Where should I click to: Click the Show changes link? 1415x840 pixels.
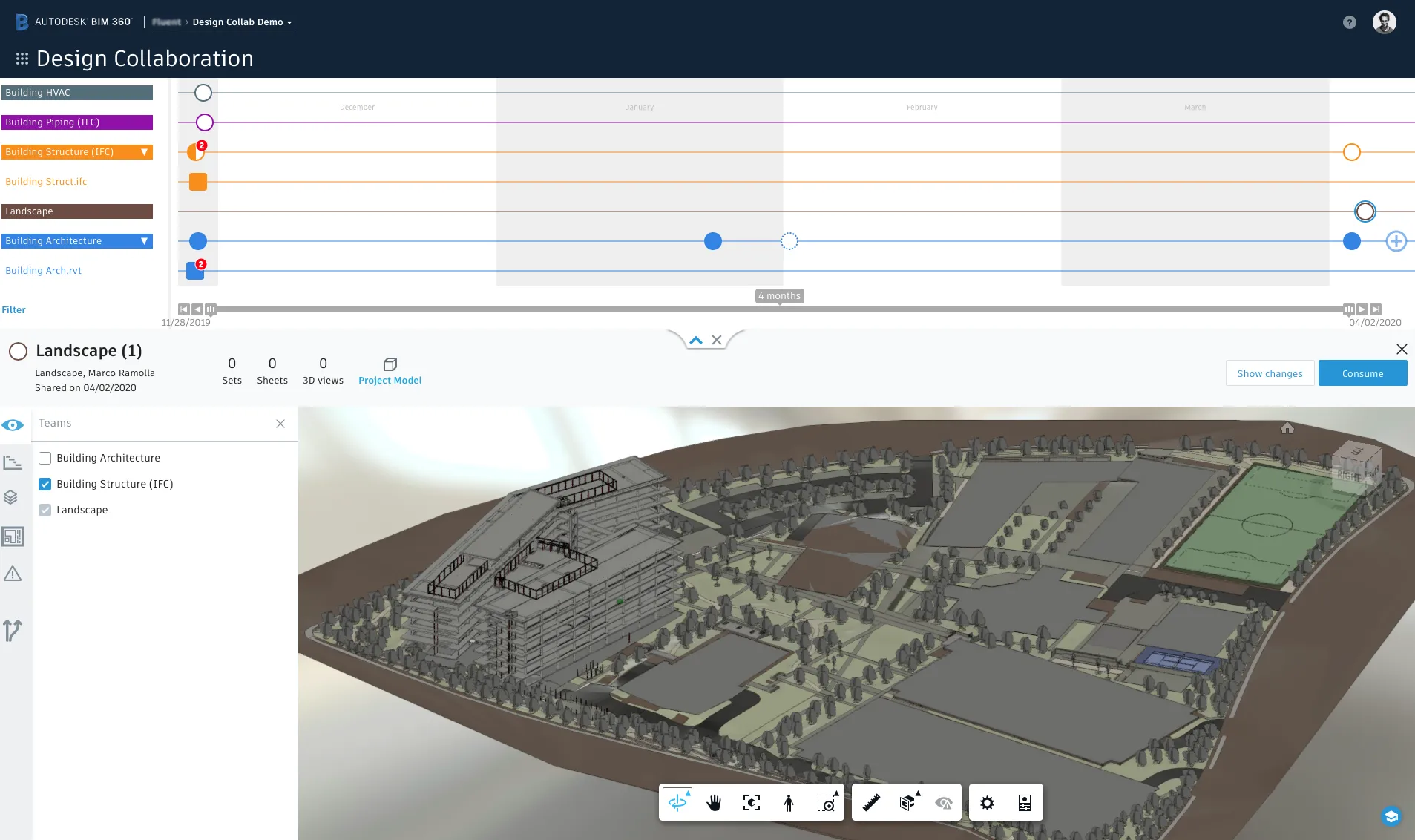pos(1270,373)
